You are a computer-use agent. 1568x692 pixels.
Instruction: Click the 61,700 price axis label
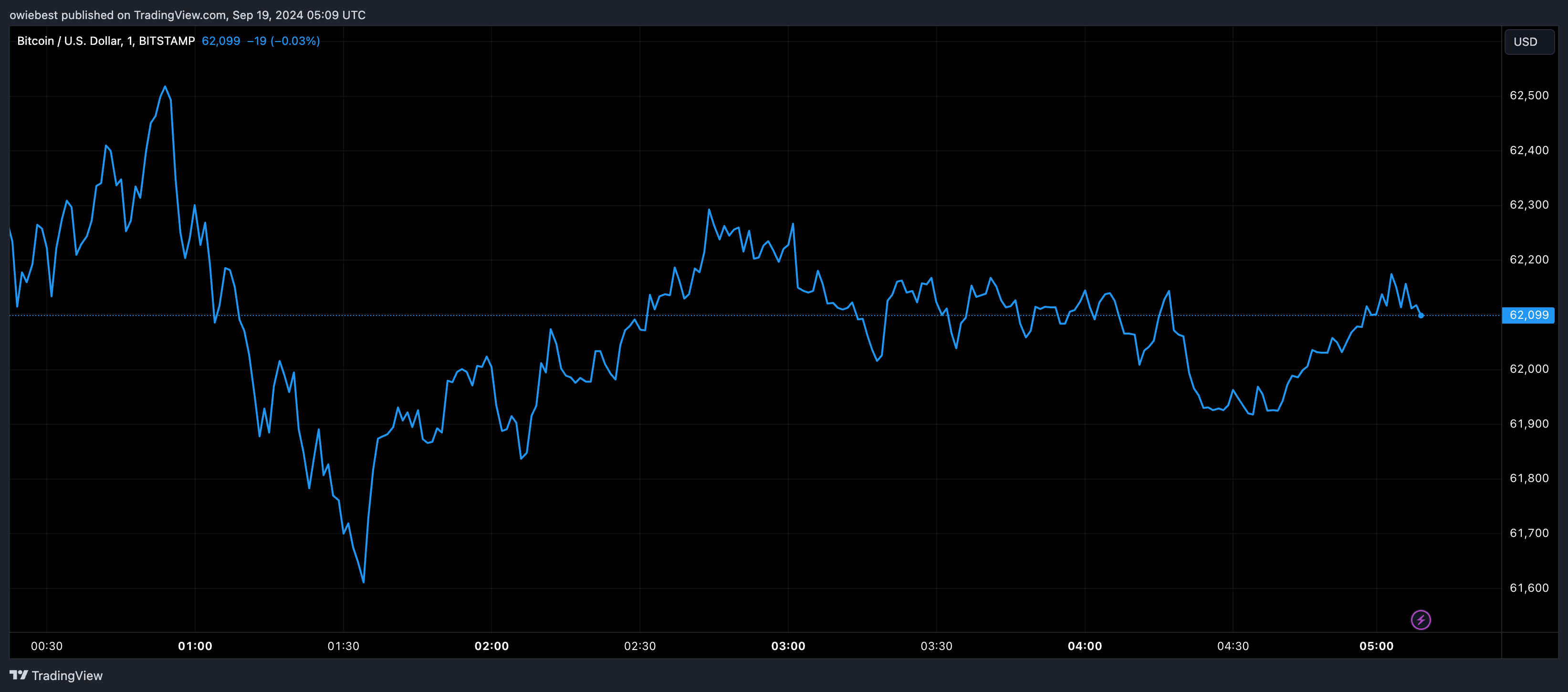[x=1529, y=533]
